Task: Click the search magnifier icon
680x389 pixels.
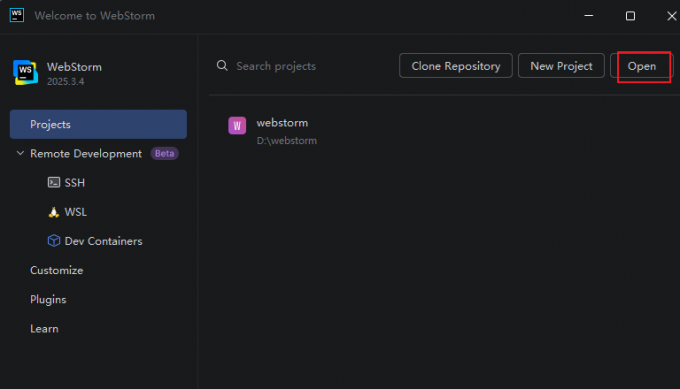Action: 222,65
